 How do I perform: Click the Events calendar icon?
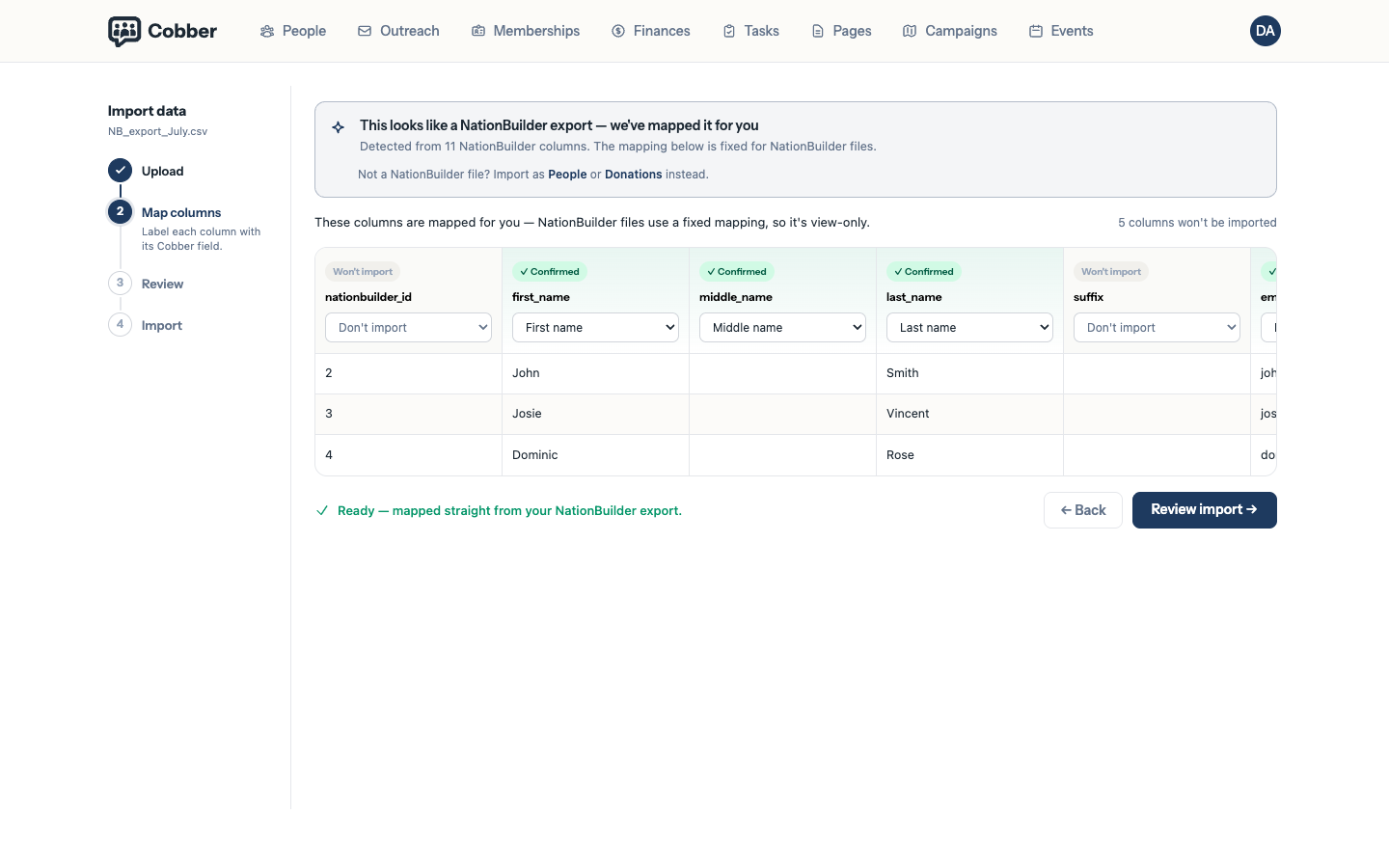1036,31
